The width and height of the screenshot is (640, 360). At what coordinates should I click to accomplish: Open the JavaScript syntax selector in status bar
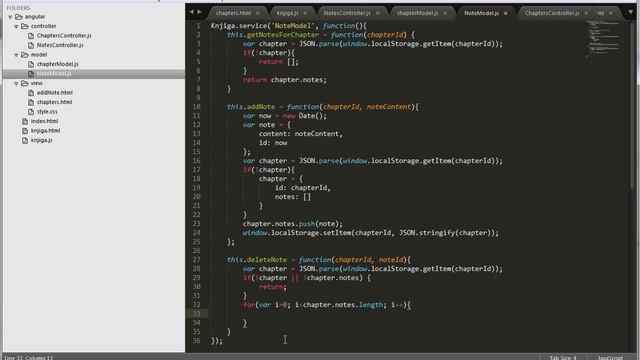click(x=611, y=358)
